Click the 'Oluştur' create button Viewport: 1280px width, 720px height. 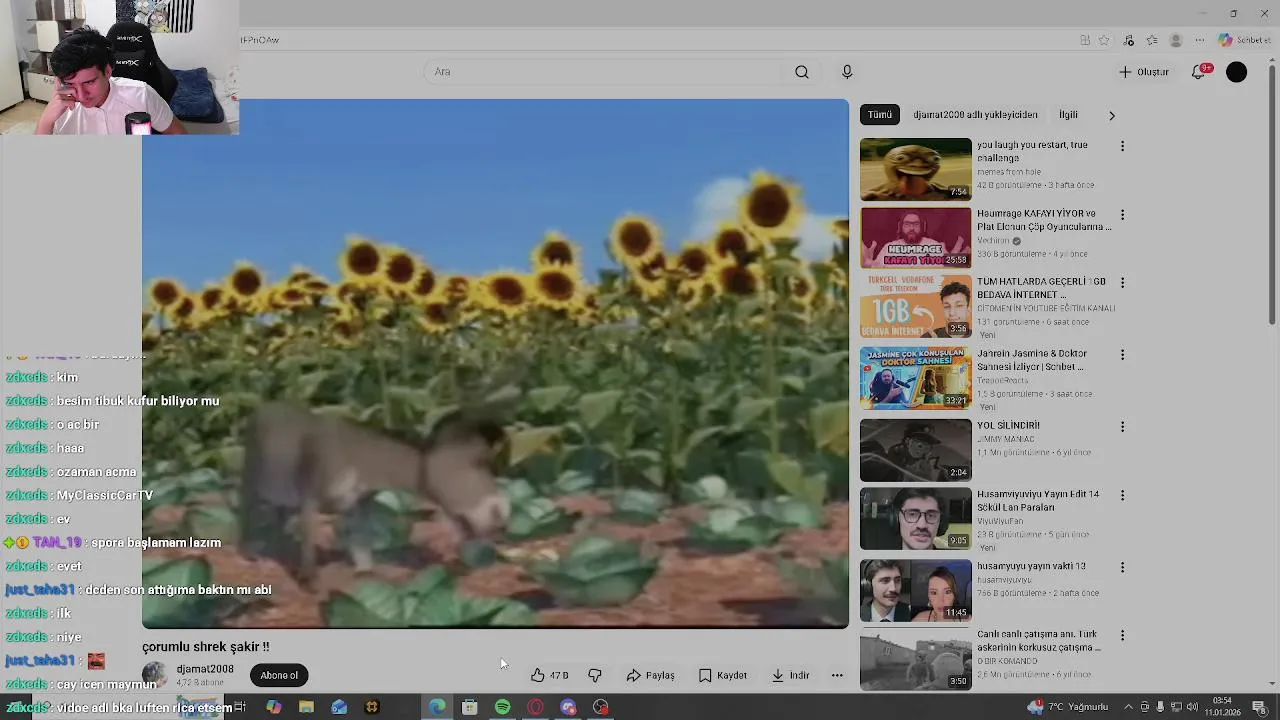click(1143, 72)
